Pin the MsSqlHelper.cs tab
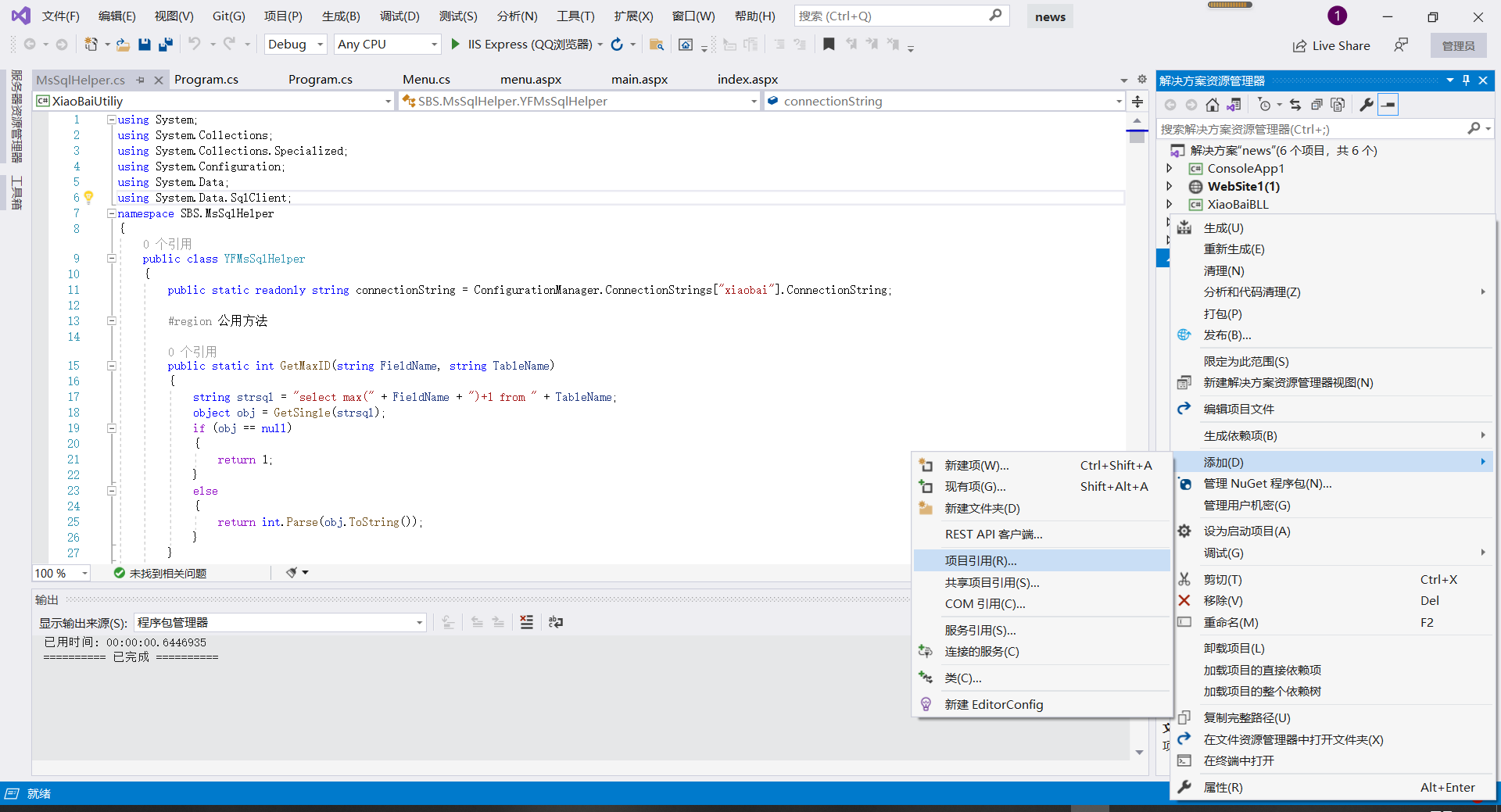The height and width of the screenshot is (812, 1501). click(x=140, y=80)
